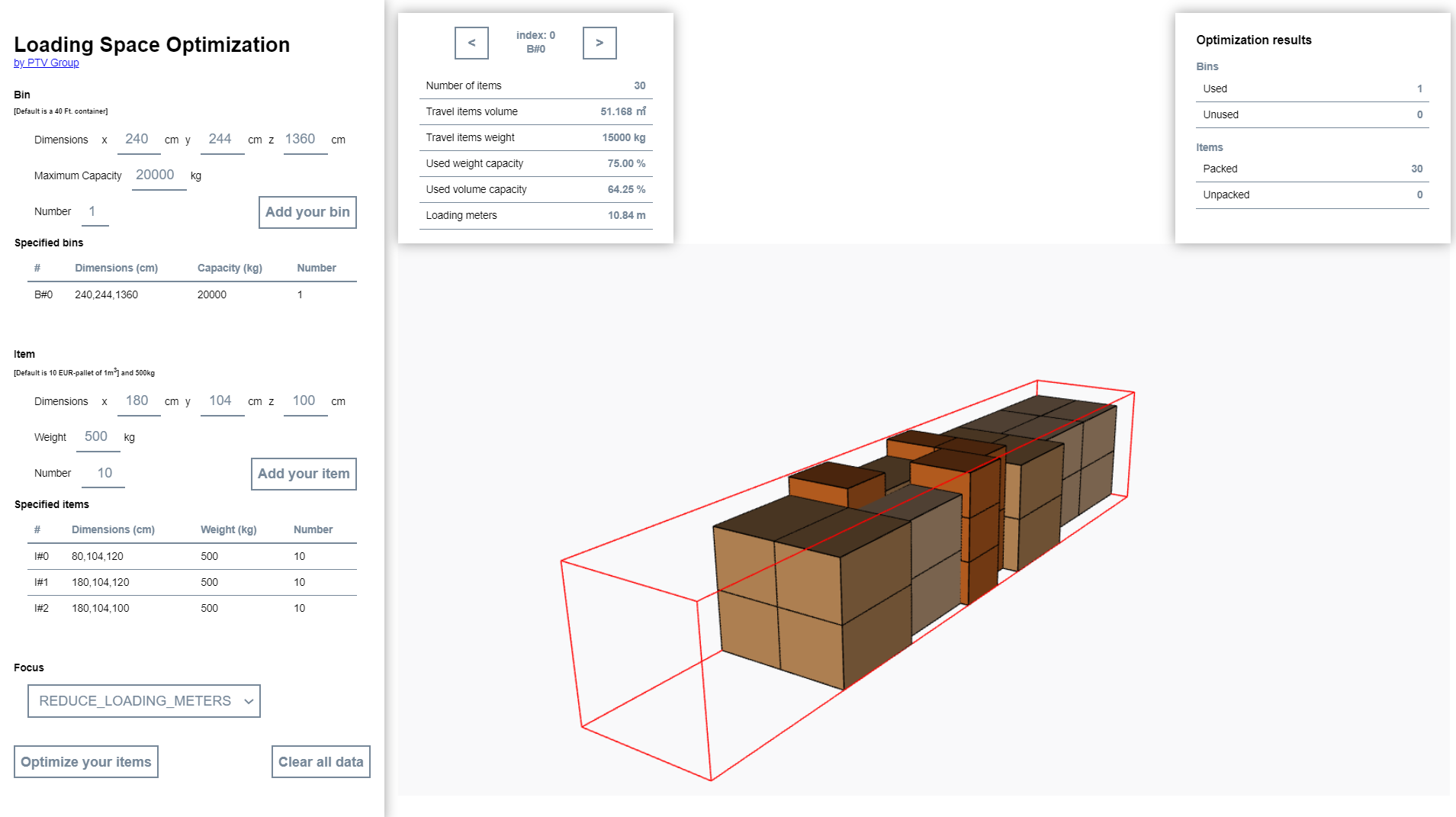Click the Focus dropdown chevron
Screen dimensions: 1456x817
[247, 700]
